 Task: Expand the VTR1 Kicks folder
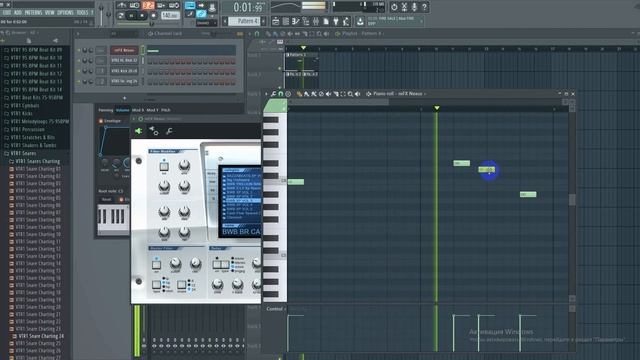(22, 113)
